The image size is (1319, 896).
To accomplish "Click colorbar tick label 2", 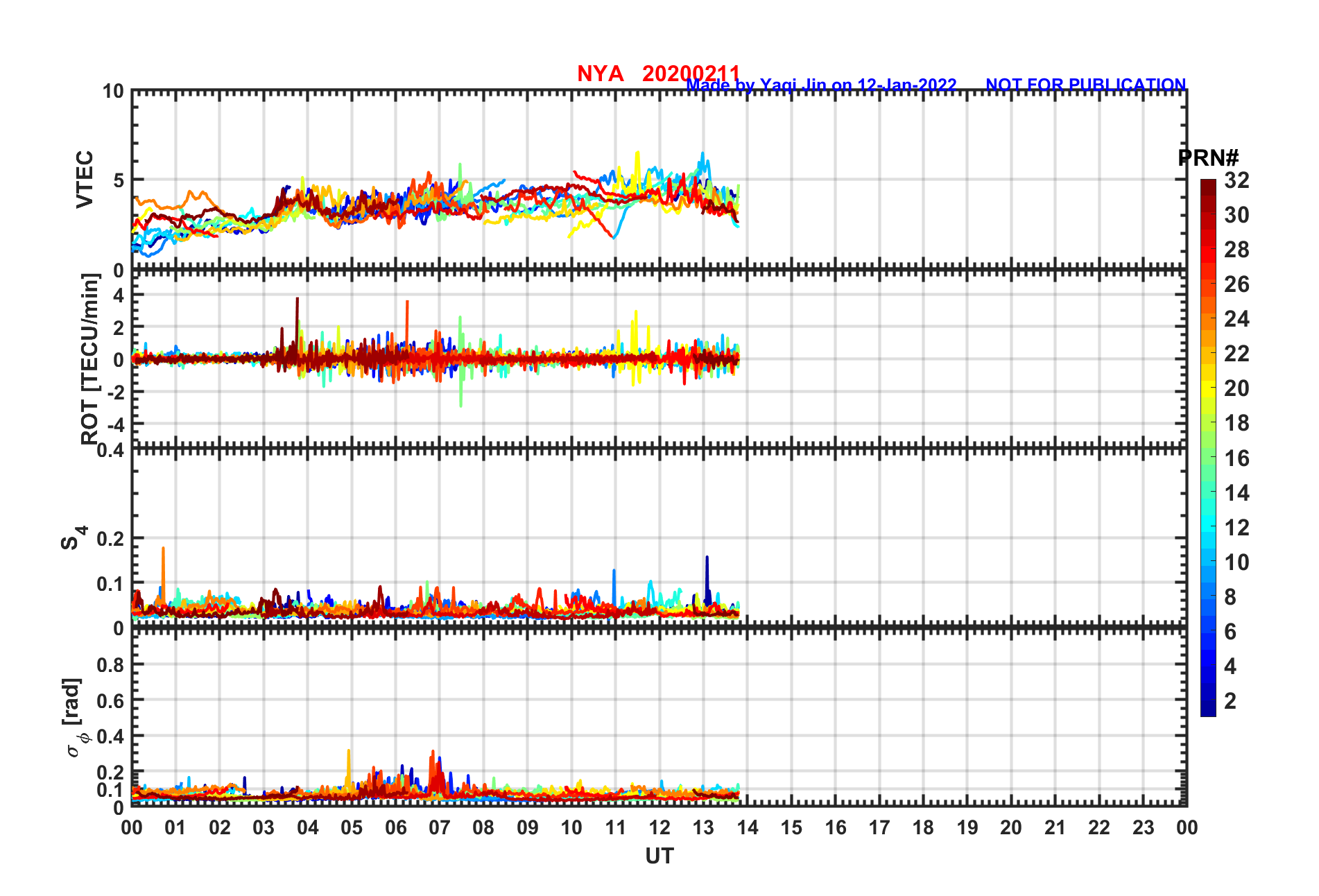I will coord(1230,701).
